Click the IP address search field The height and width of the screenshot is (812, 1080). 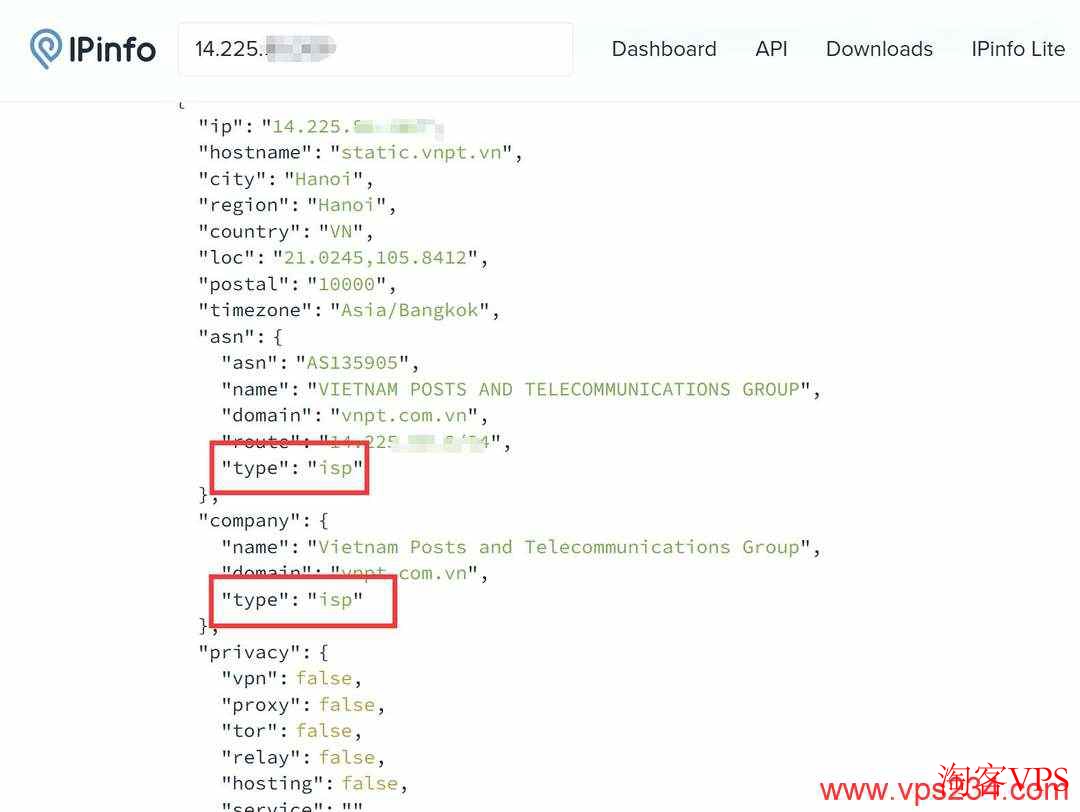point(375,49)
